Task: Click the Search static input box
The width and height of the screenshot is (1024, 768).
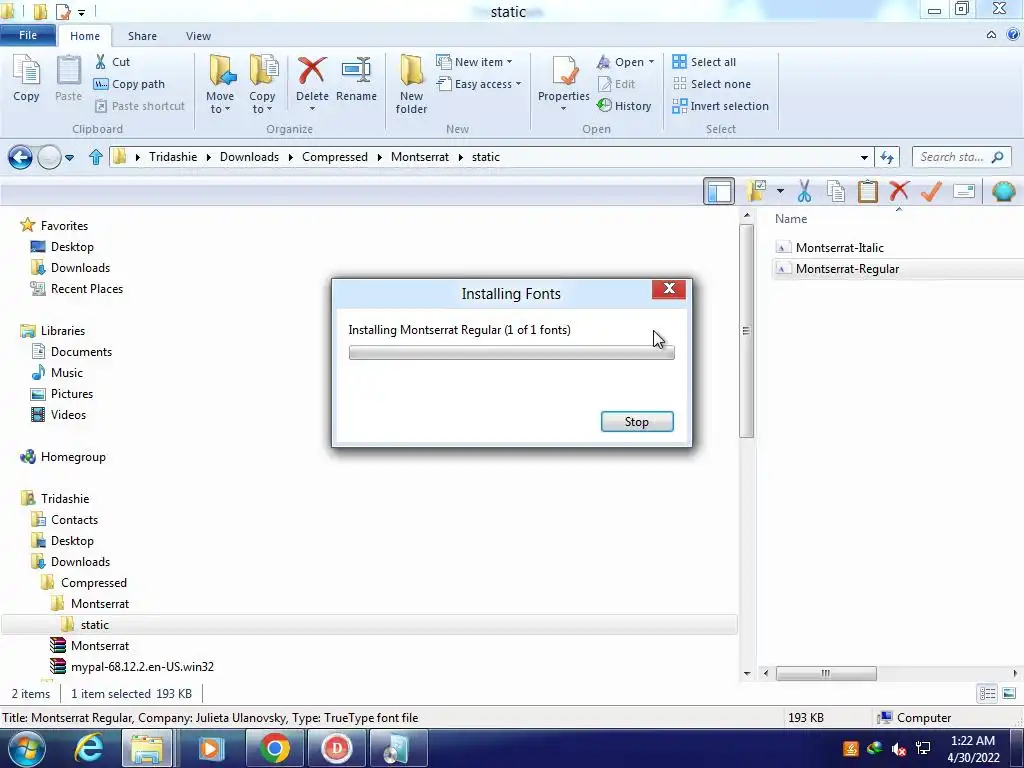Action: [x=961, y=157]
